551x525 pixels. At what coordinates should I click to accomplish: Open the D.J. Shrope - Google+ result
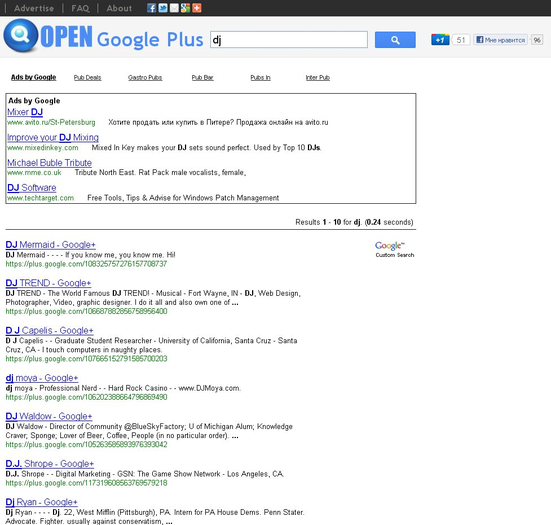[50, 464]
